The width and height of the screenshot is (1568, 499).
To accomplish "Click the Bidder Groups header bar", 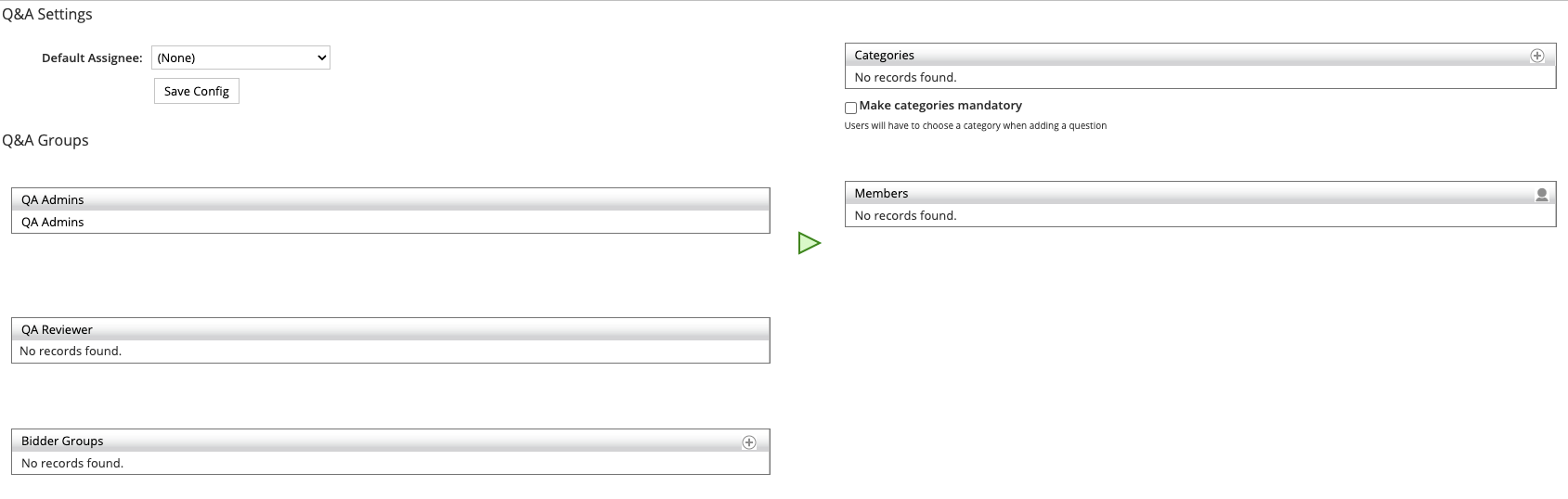I will click(x=391, y=441).
